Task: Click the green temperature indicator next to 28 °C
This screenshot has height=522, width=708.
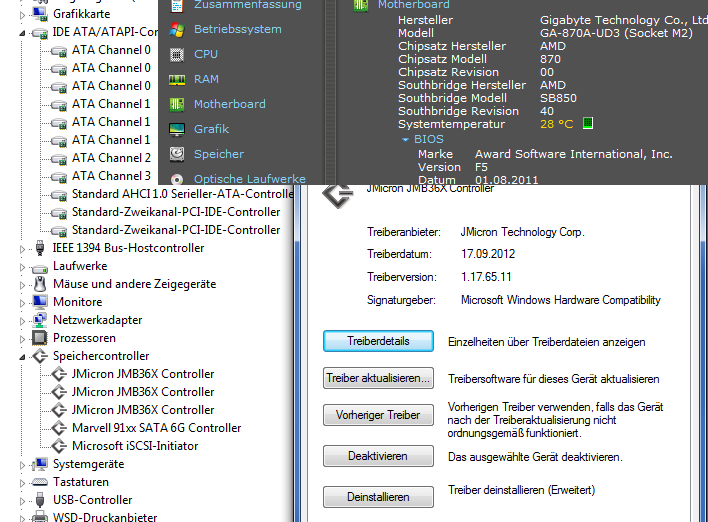Action: [588, 123]
